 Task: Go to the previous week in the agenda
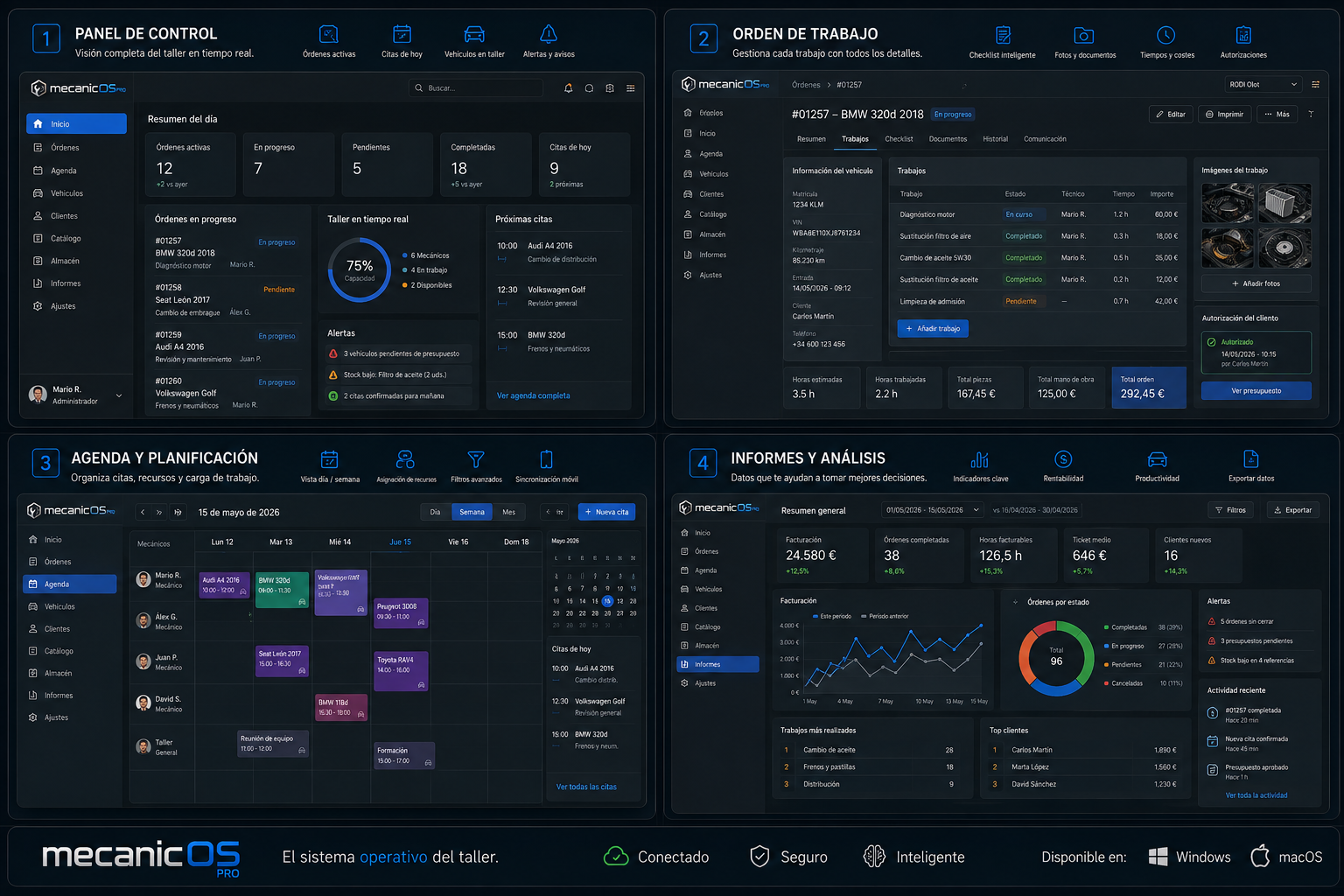(x=143, y=512)
